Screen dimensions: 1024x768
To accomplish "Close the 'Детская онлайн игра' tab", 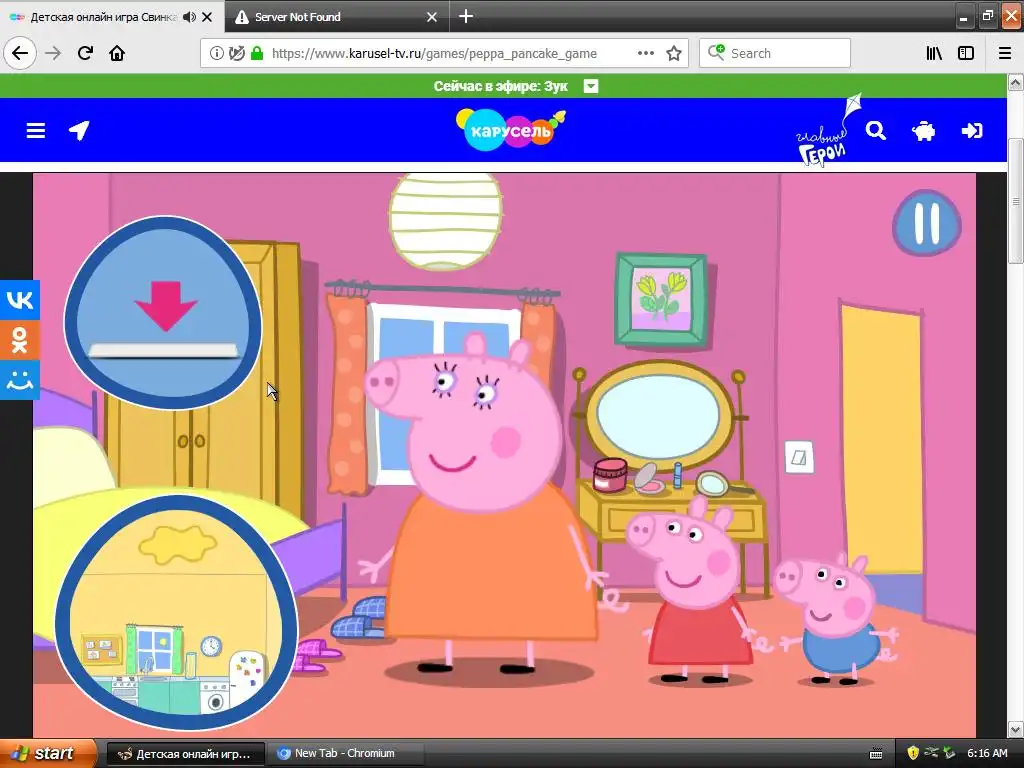I will tap(207, 17).
